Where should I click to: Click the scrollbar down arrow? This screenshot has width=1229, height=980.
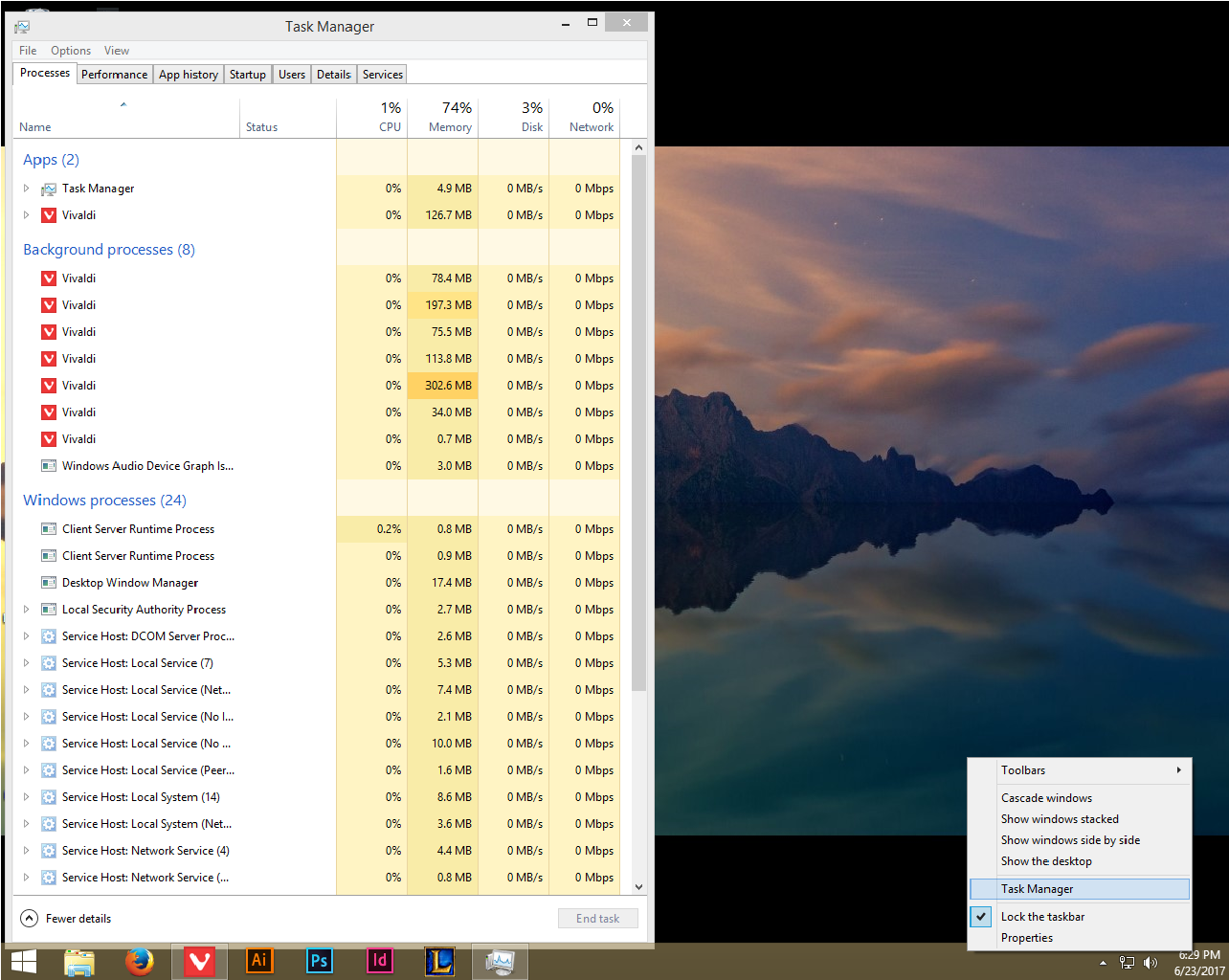(x=639, y=887)
